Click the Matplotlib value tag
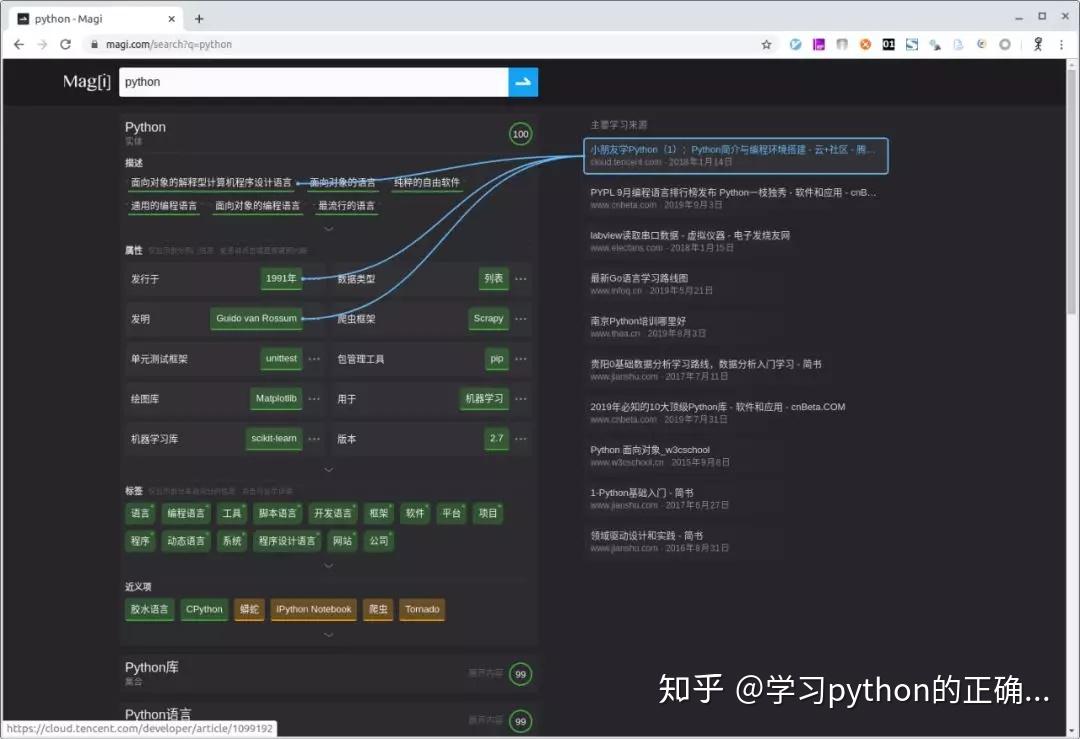Viewport: 1080px width, 739px height. (x=276, y=398)
